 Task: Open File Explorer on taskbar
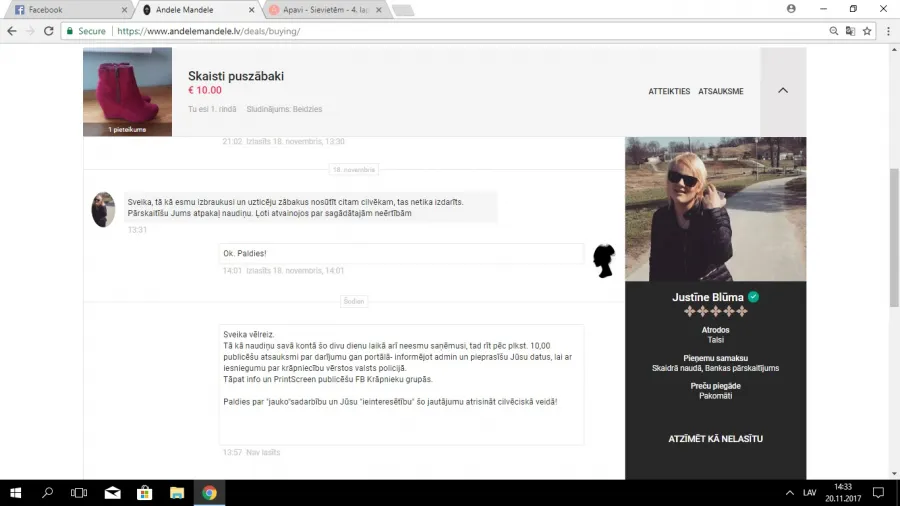pyautogui.click(x=177, y=493)
